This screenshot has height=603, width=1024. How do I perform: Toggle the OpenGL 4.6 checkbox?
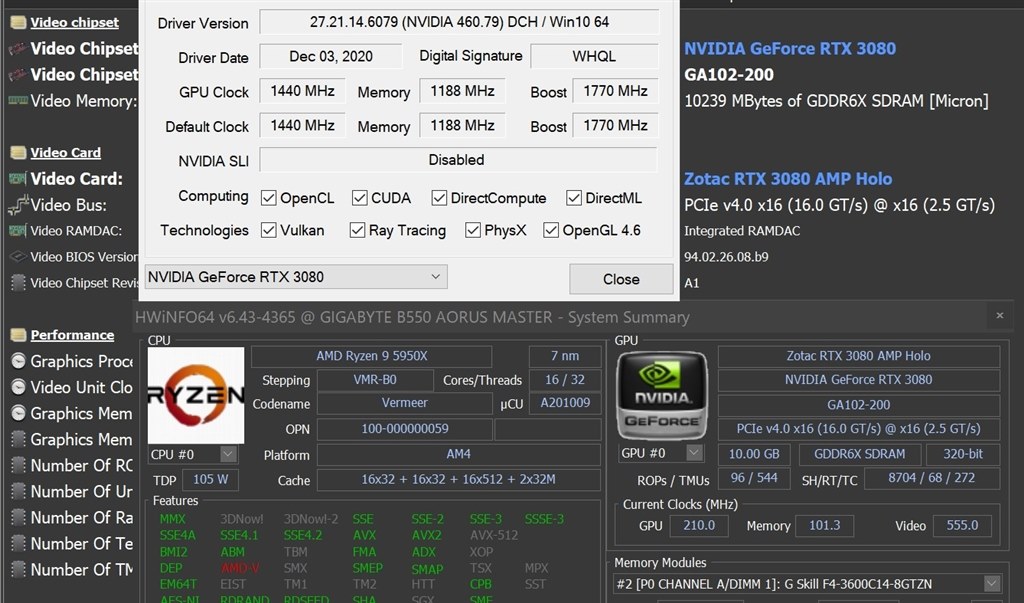point(551,230)
